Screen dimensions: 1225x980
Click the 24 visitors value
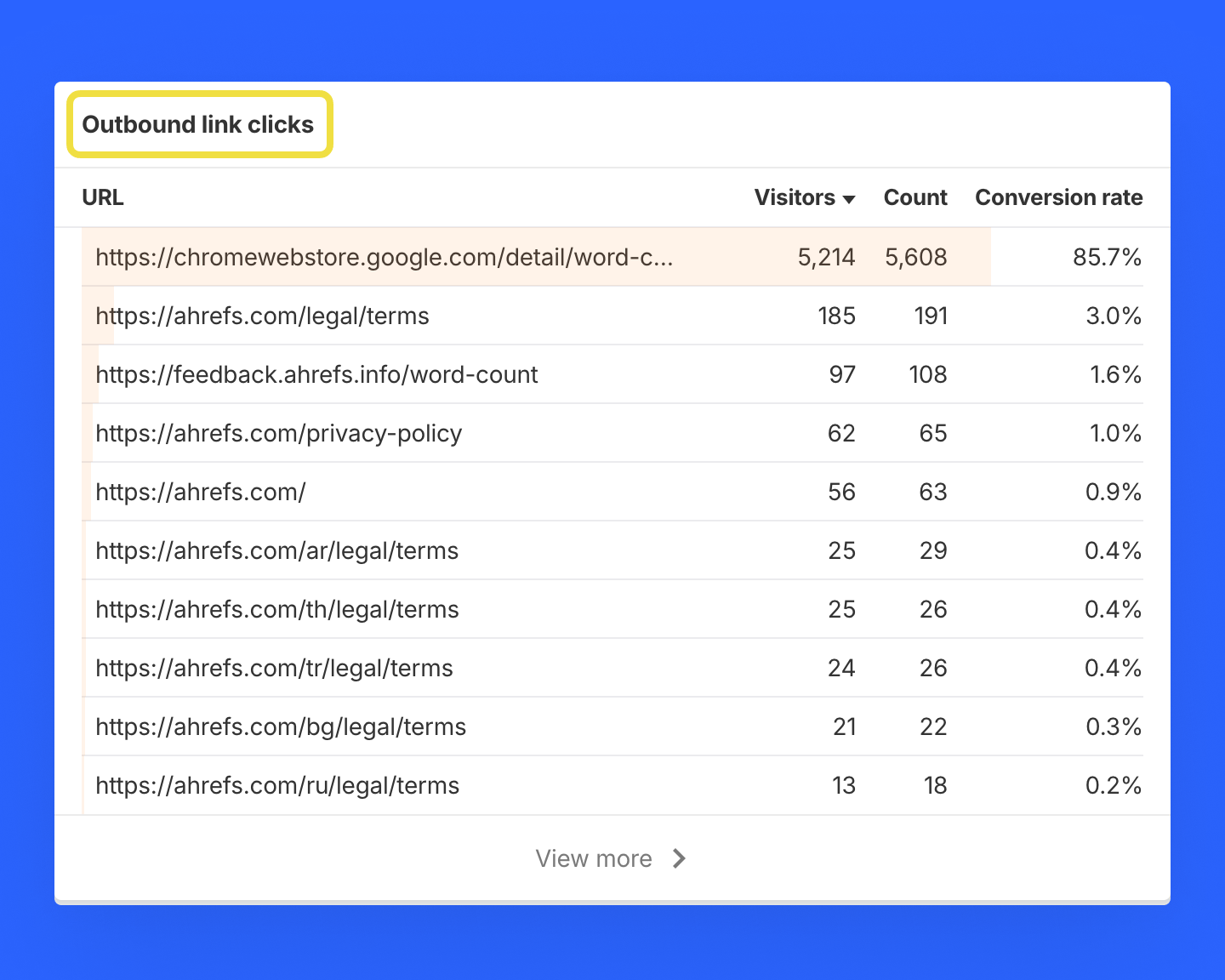(841, 668)
